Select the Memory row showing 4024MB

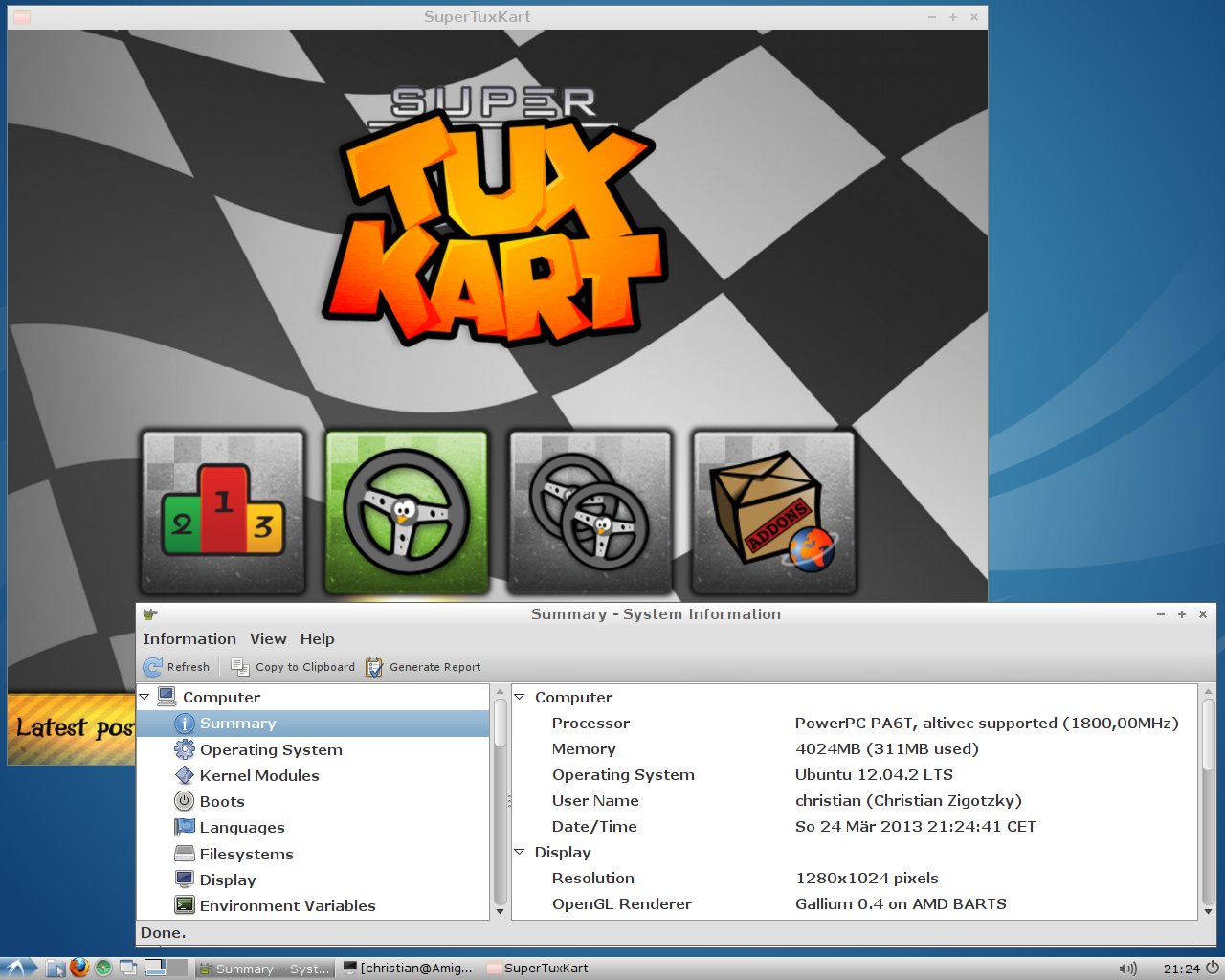point(856,749)
